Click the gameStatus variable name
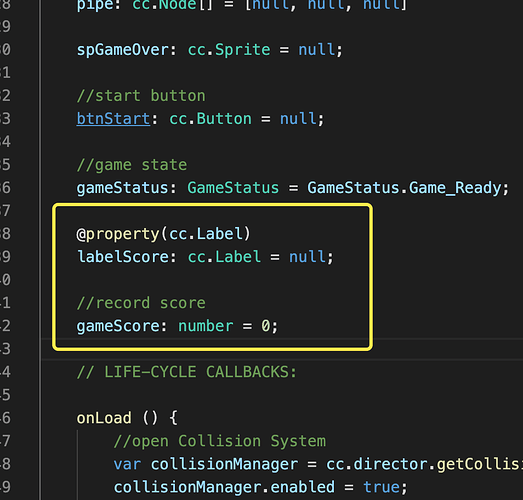523x500 pixels. pyautogui.click(x=122, y=188)
